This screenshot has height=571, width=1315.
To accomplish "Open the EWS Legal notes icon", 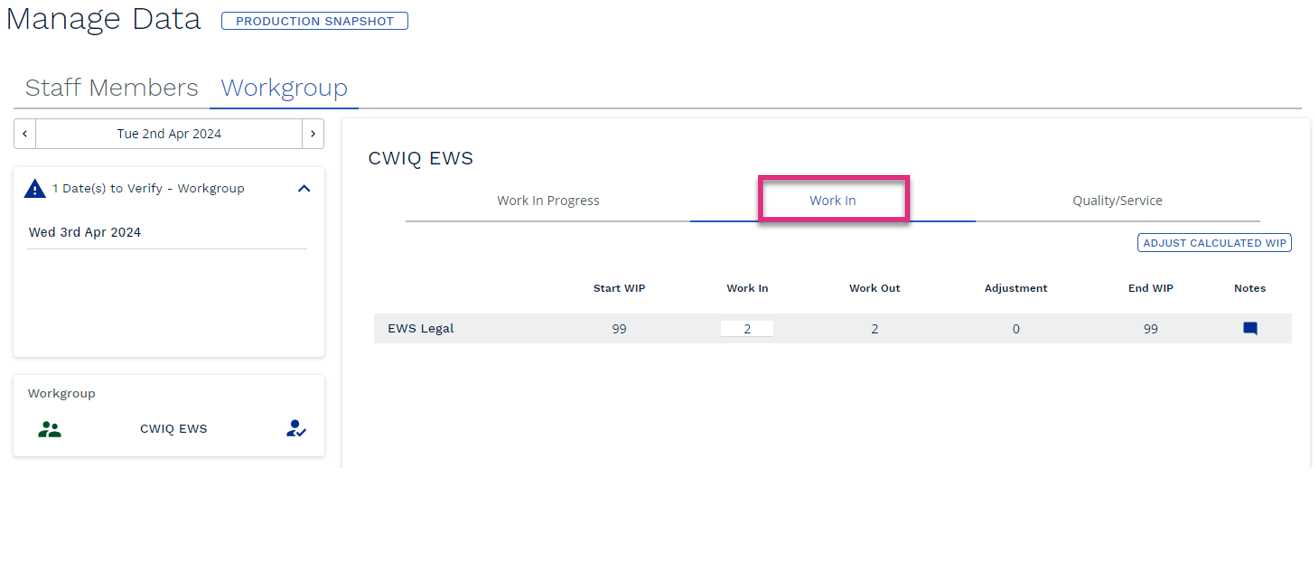I will click(1249, 328).
